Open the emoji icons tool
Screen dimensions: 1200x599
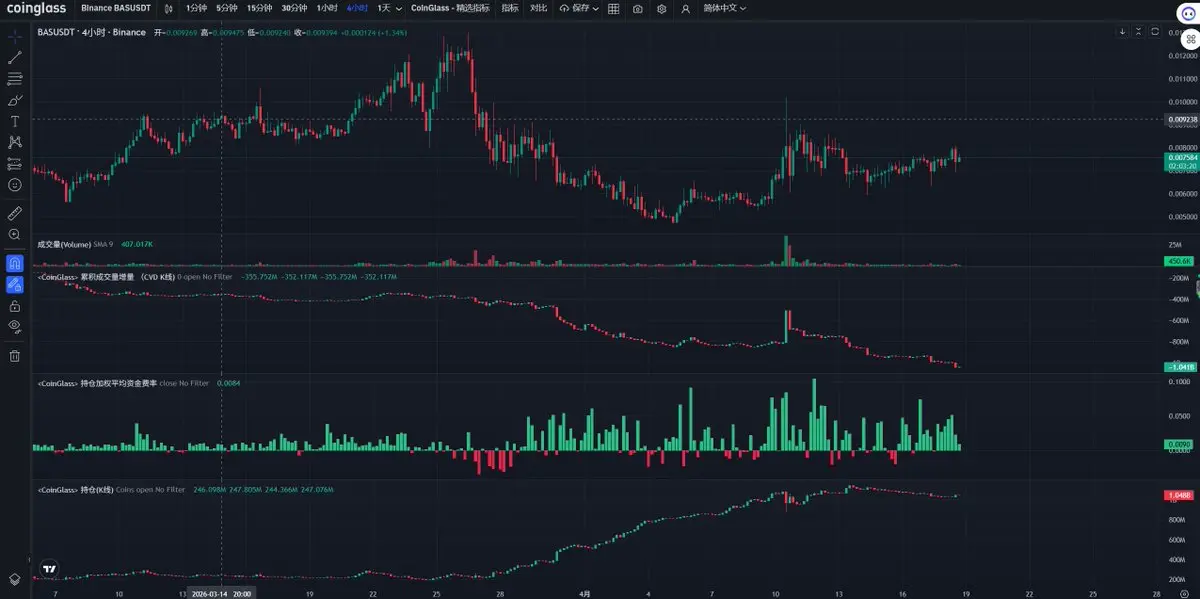click(x=15, y=185)
